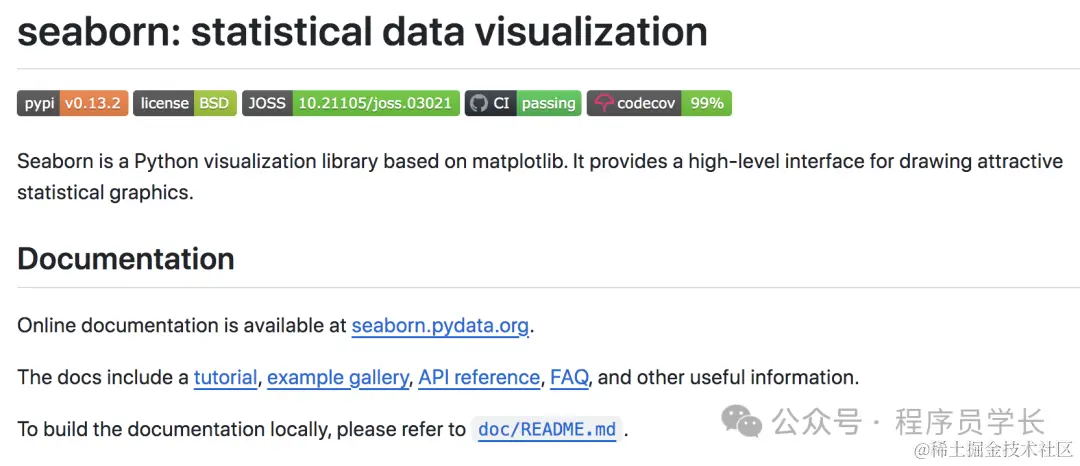Open the doc/README.md file link

[x=547, y=430]
